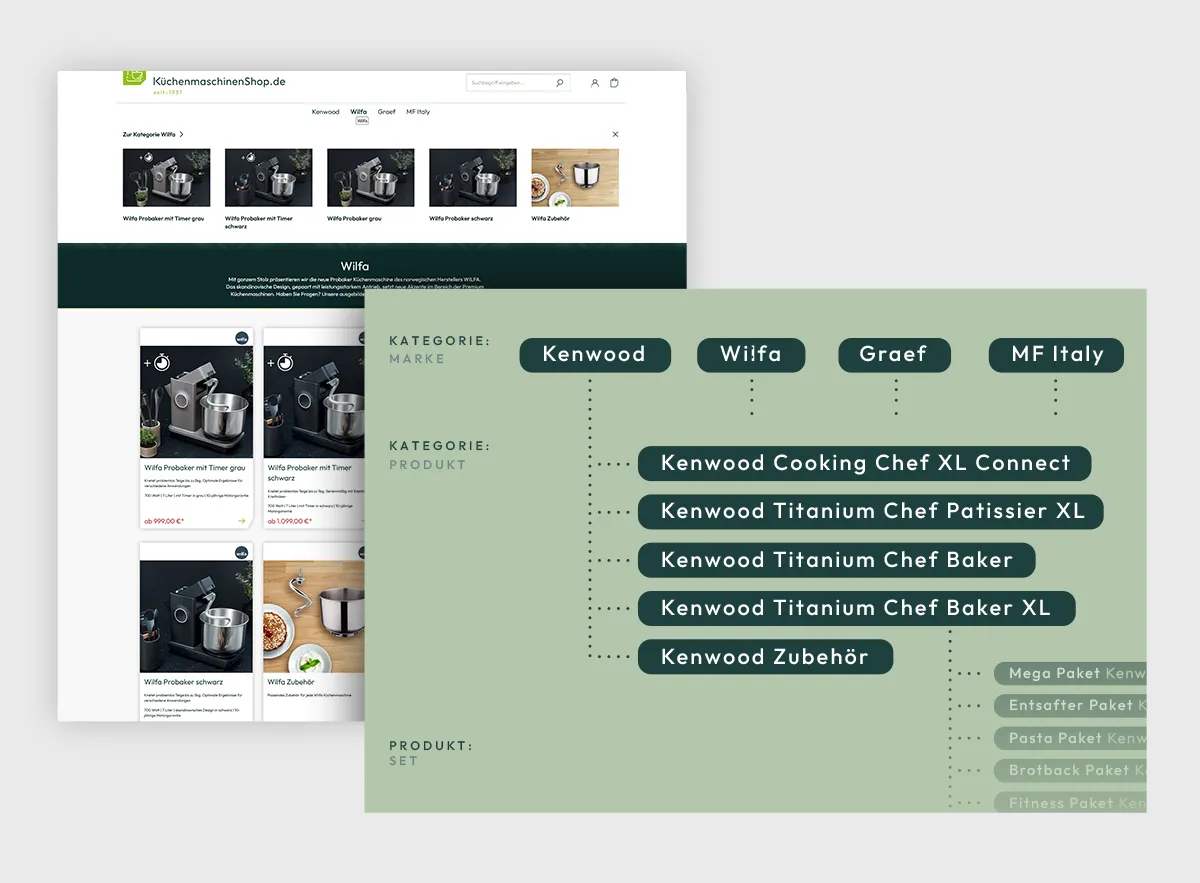The width and height of the screenshot is (1200, 883).
Task: Open flyout thumbnail Wilfa Probaker grau
Action: coord(371,178)
